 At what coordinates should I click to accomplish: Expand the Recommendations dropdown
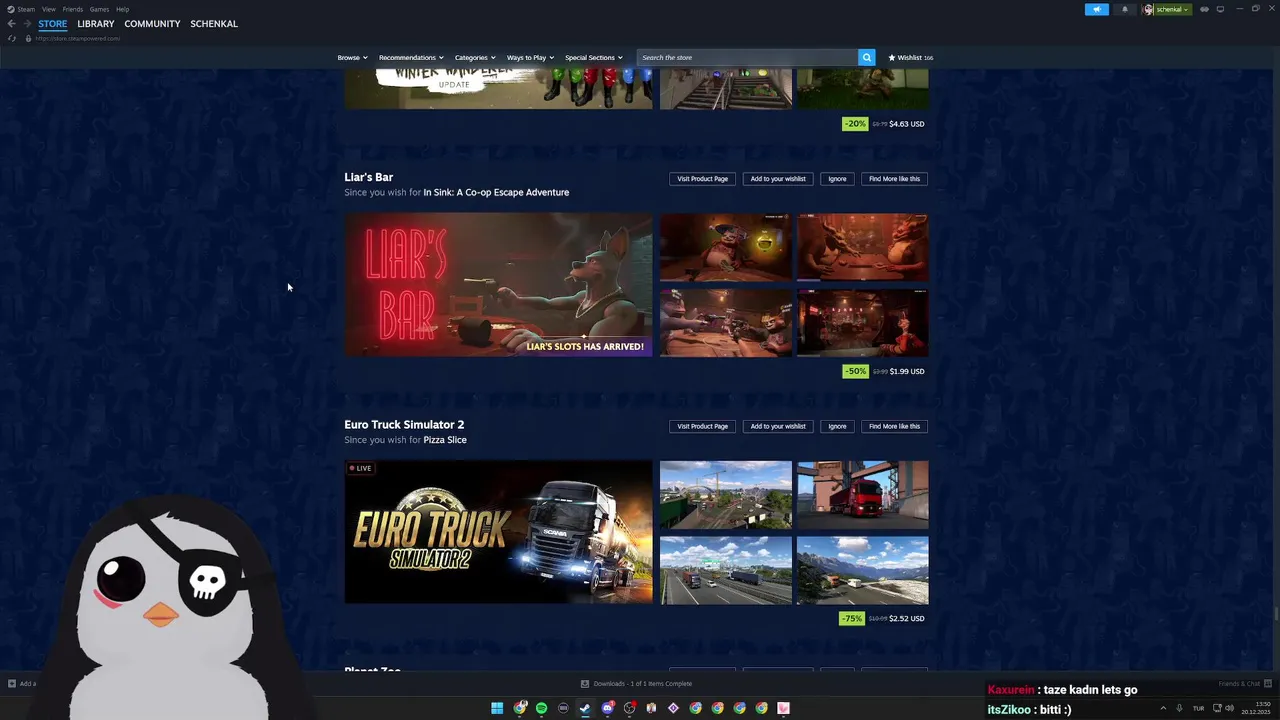coord(410,57)
